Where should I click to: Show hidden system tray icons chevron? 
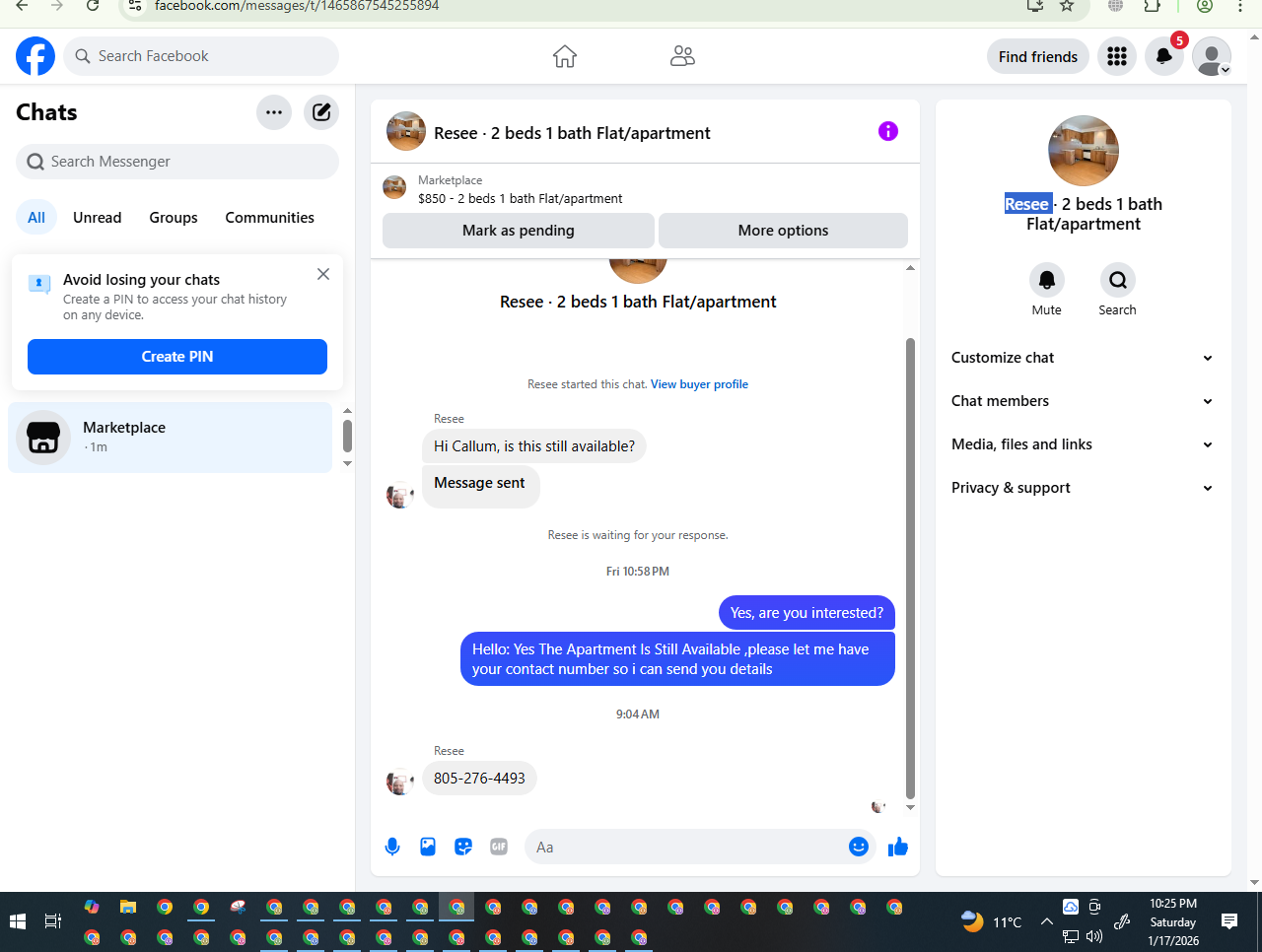tap(1046, 921)
